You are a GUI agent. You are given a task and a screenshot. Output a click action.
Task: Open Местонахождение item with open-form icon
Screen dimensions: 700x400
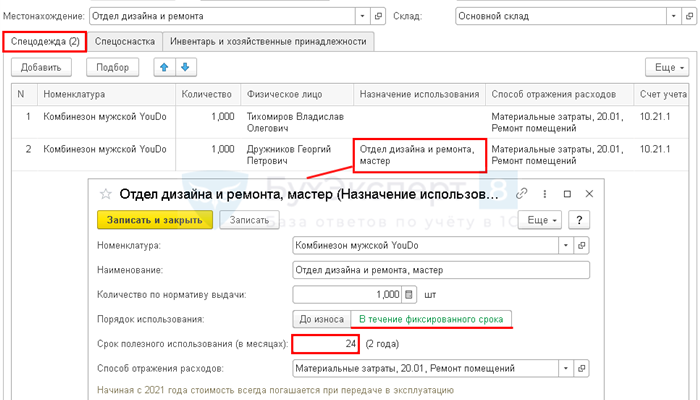pyautogui.click(x=377, y=16)
